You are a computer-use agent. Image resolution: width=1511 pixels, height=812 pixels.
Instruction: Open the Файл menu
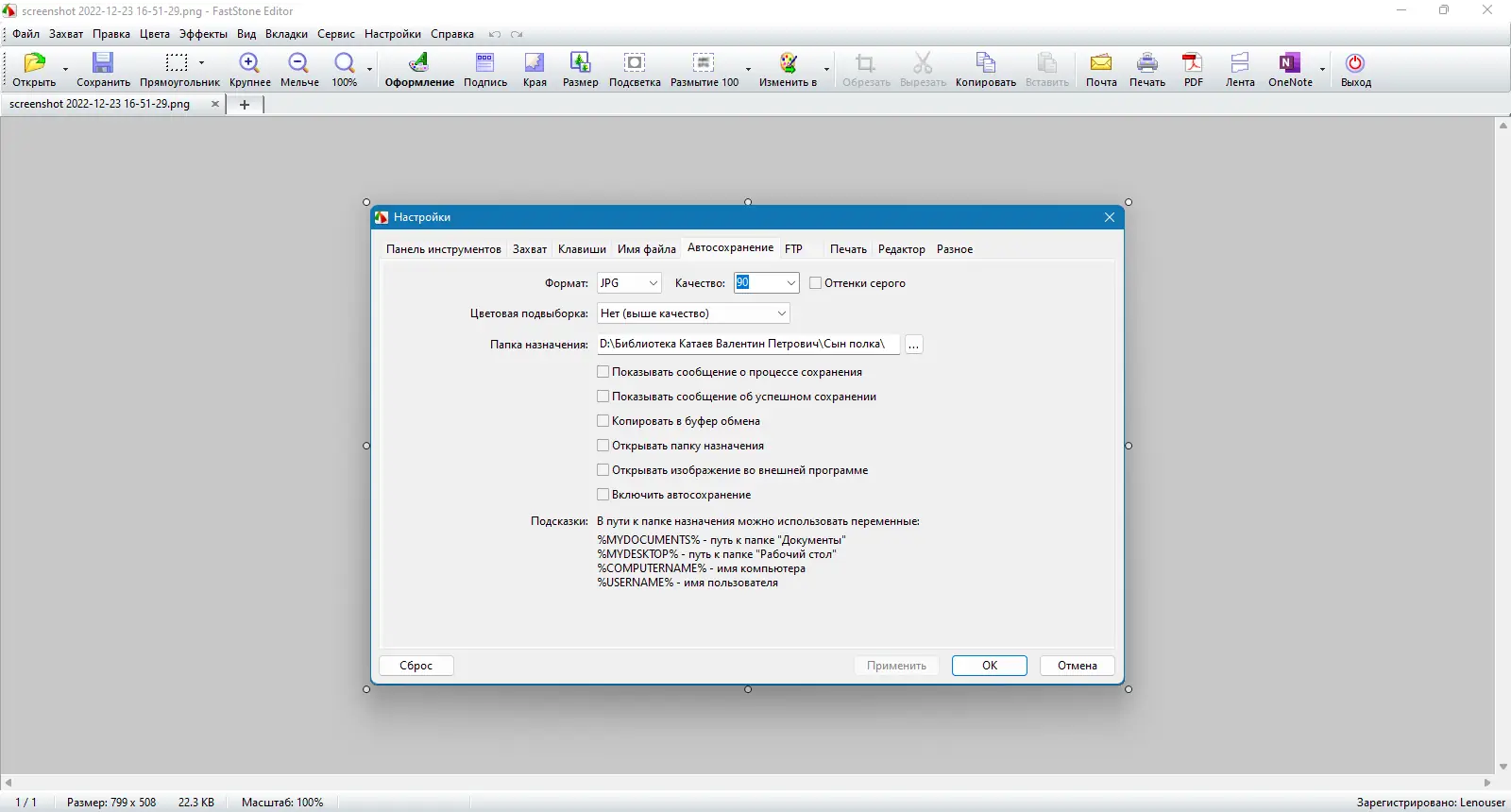click(25, 34)
